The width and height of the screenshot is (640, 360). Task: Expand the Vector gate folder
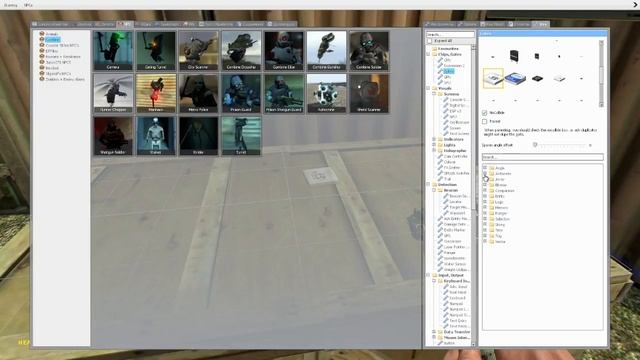point(485,241)
